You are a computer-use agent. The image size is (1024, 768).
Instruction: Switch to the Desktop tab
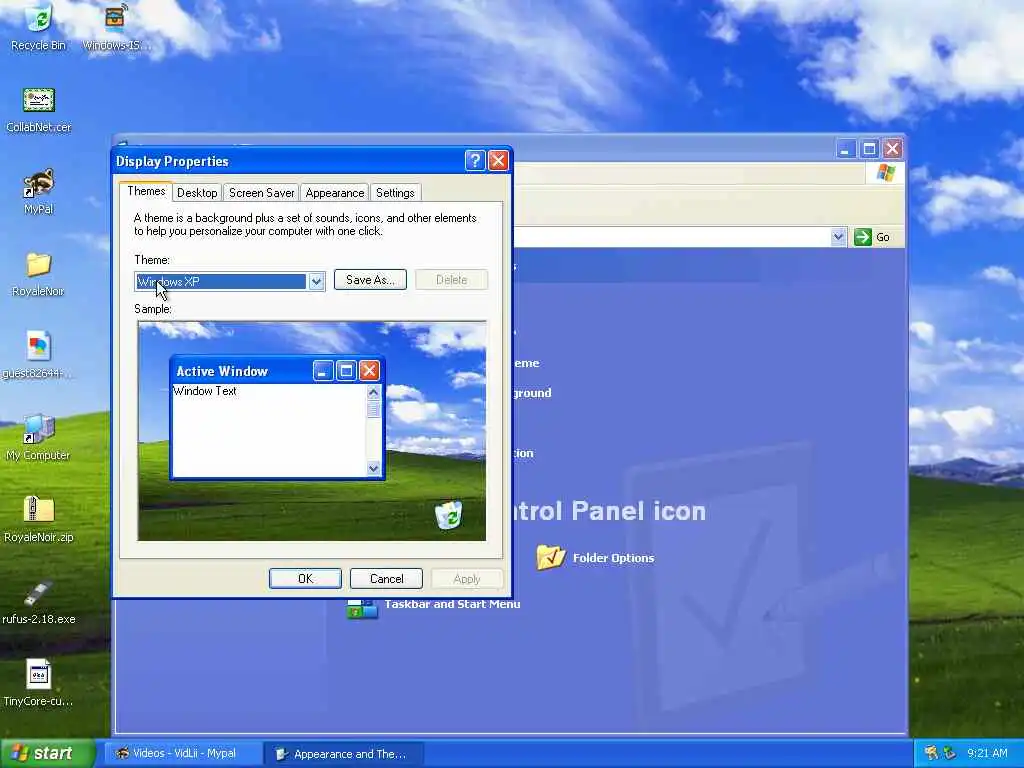point(197,193)
